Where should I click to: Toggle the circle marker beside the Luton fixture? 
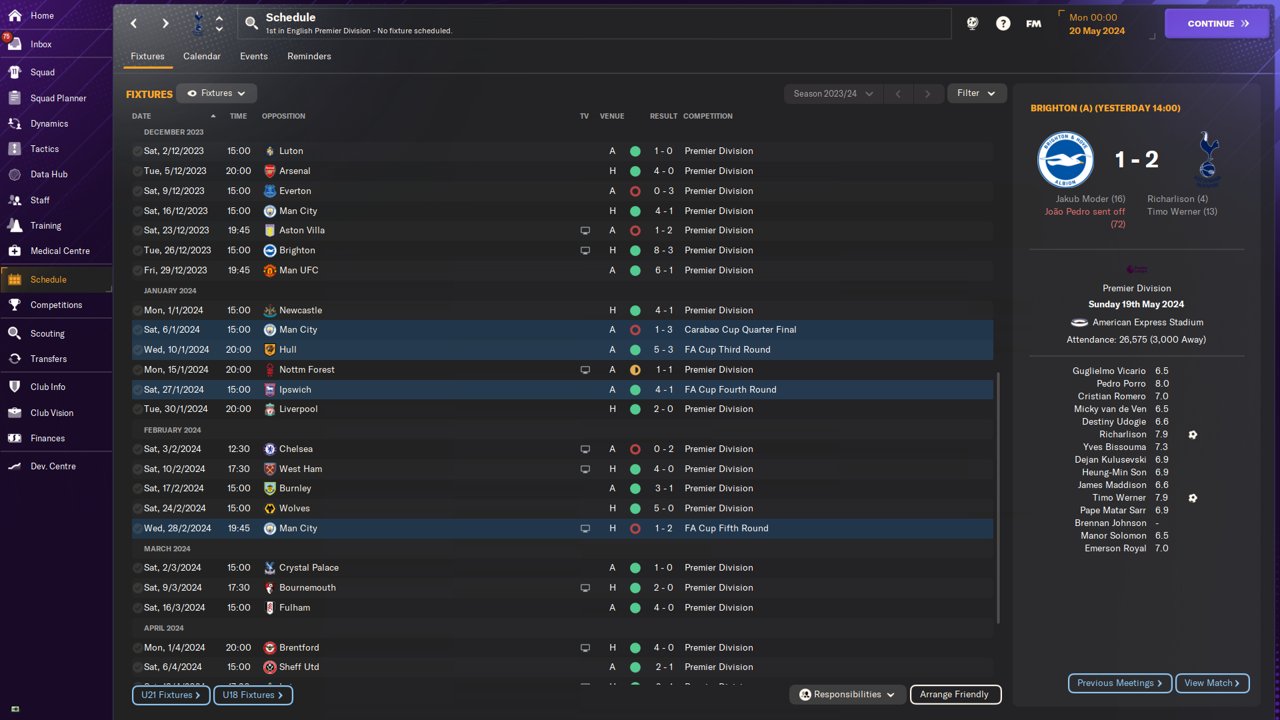[x=138, y=151]
